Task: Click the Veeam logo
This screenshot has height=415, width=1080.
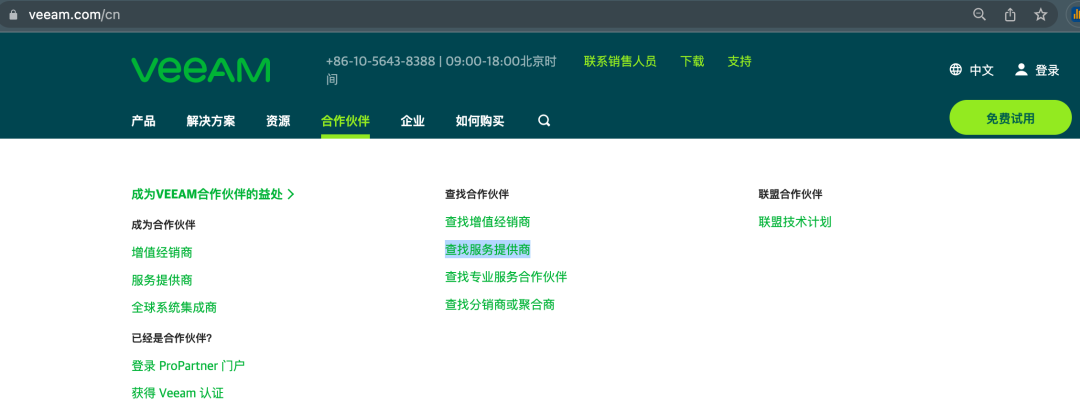Action: 200,70
